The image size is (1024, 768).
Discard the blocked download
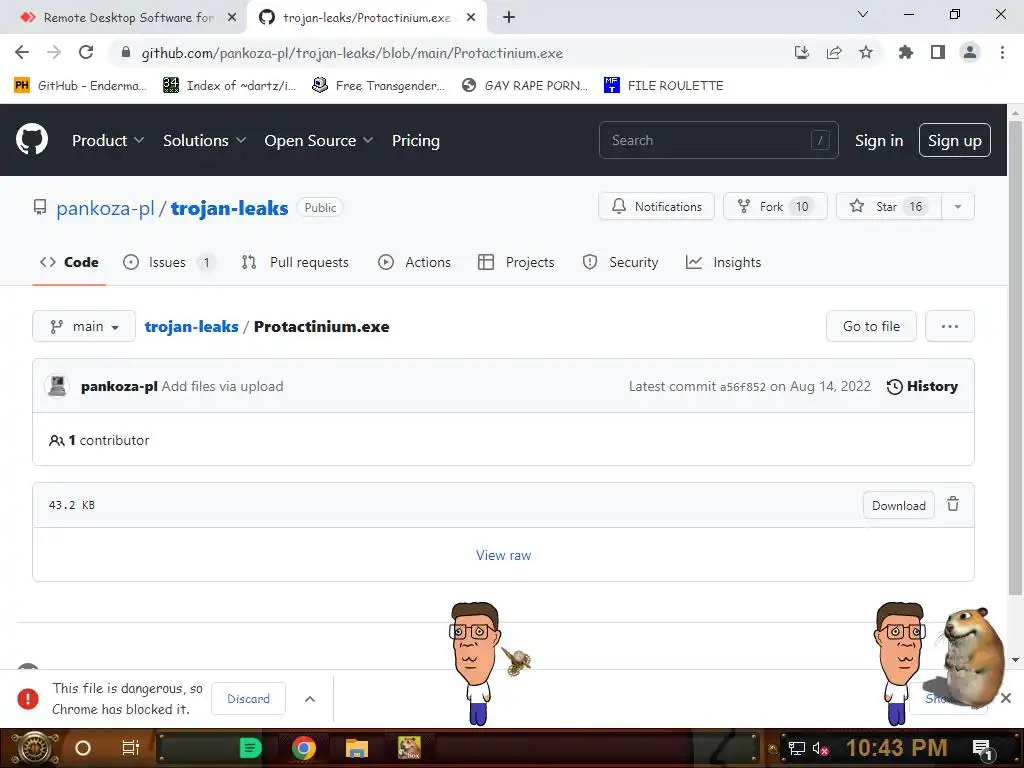coord(248,698)
